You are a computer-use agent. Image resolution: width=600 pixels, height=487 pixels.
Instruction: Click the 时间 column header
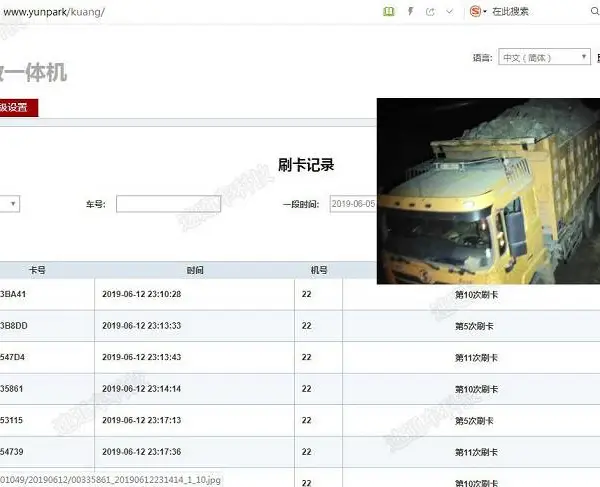[195, 270]
